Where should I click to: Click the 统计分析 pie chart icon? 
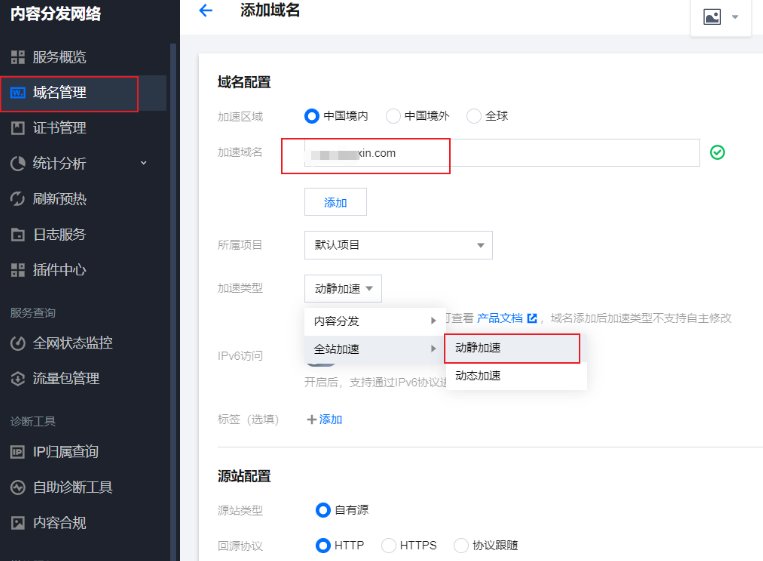[x=18, y=163]
